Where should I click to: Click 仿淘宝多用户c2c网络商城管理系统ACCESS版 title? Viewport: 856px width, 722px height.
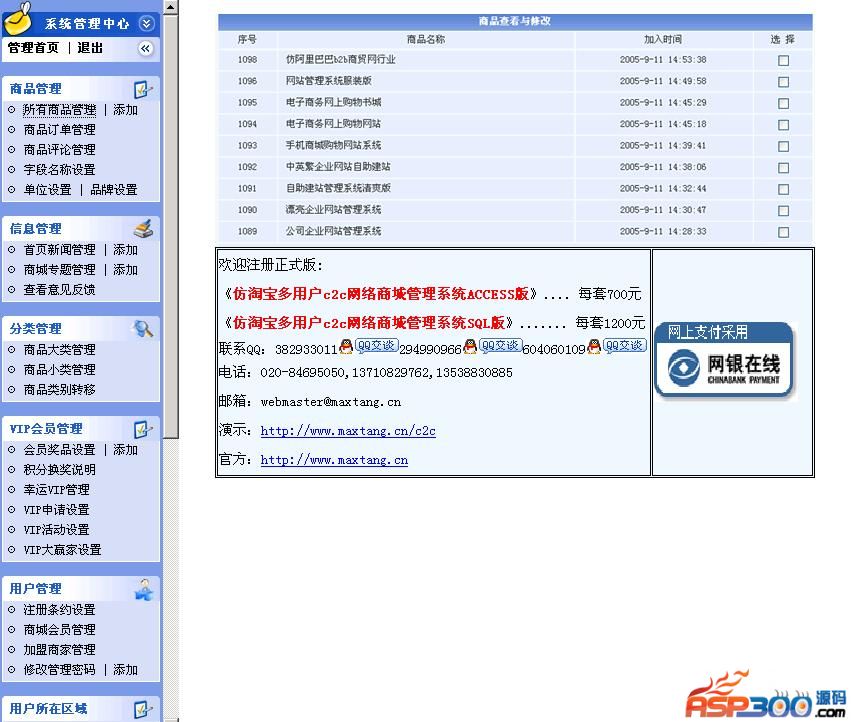click(381, 294)
